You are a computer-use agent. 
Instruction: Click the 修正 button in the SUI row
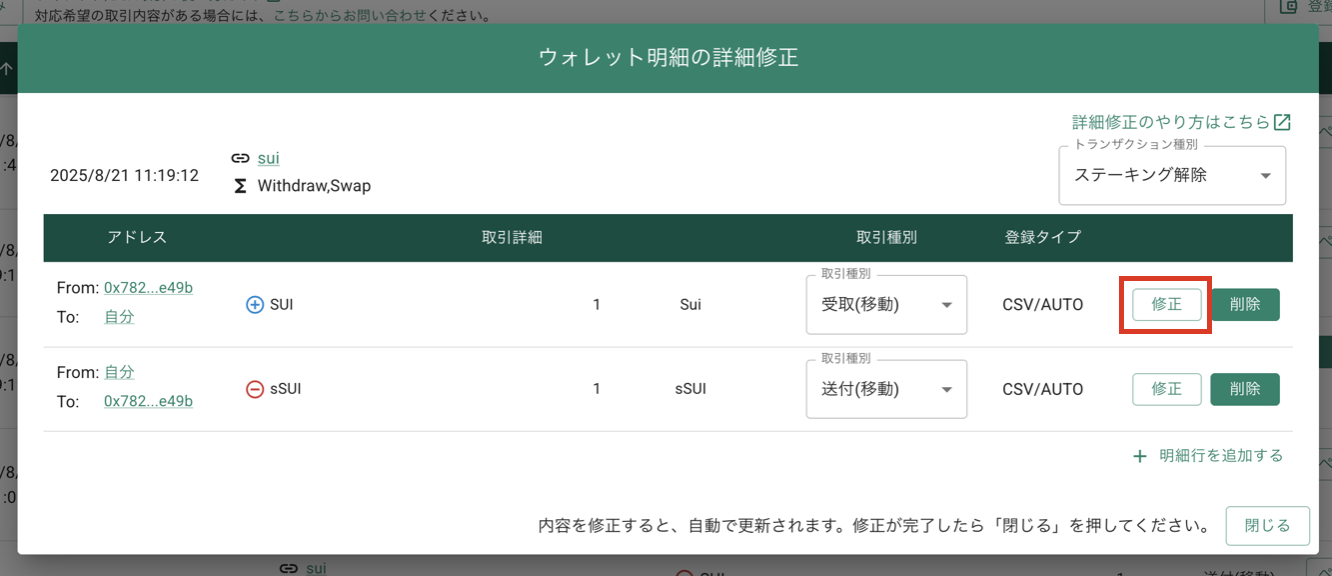point(1166,305)
